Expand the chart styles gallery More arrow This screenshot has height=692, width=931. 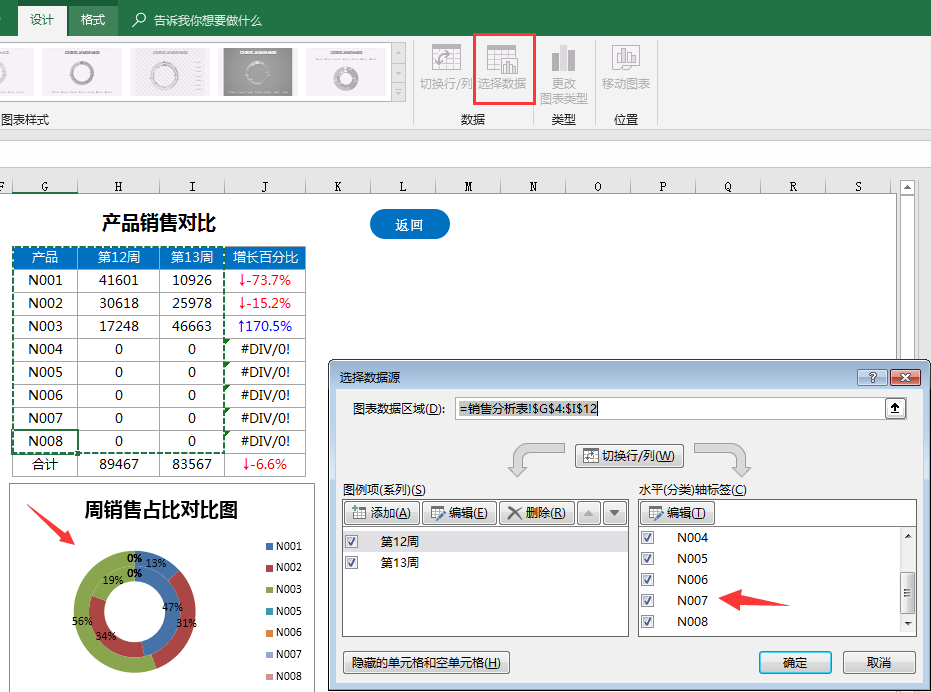(398, 93)
